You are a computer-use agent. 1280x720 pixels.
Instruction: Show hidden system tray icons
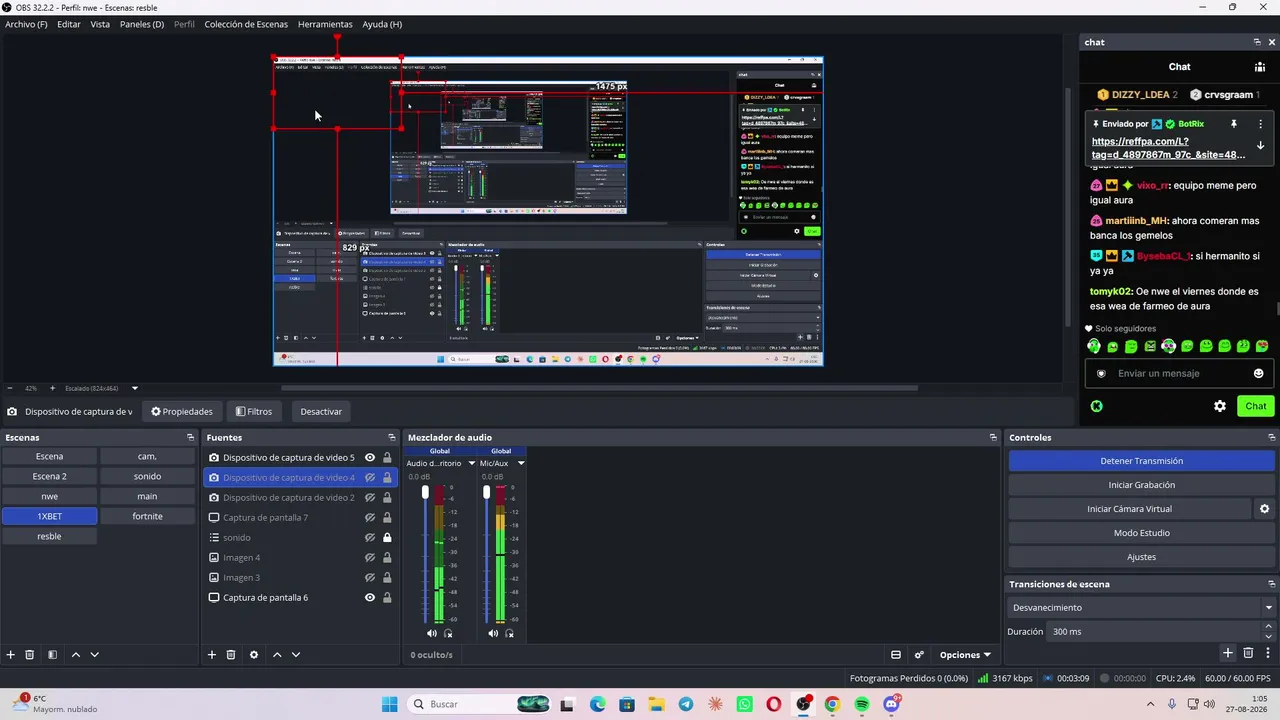pos(1150,704)
